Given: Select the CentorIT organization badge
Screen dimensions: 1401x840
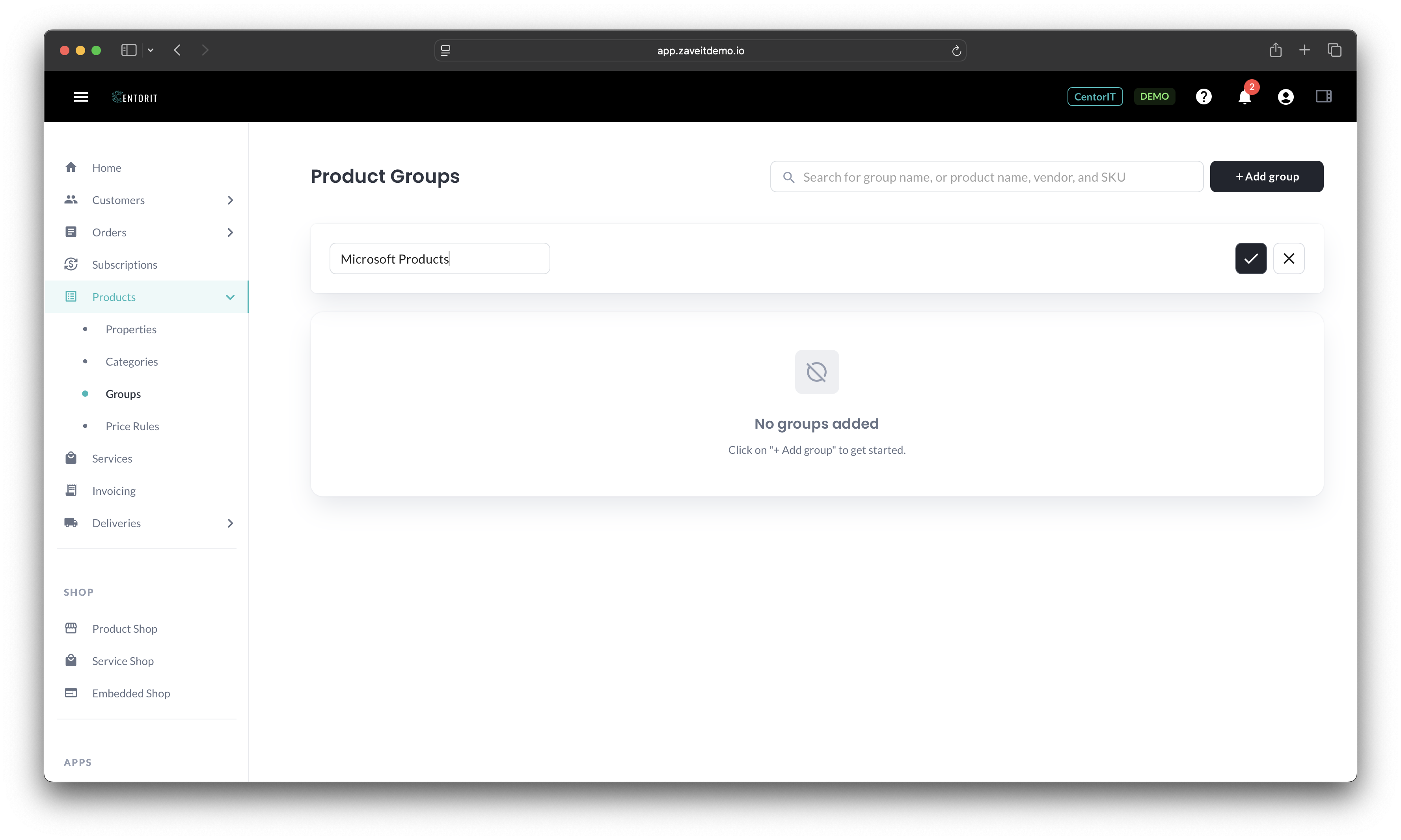Looking at the screenshot, I should coord(1094,97).
